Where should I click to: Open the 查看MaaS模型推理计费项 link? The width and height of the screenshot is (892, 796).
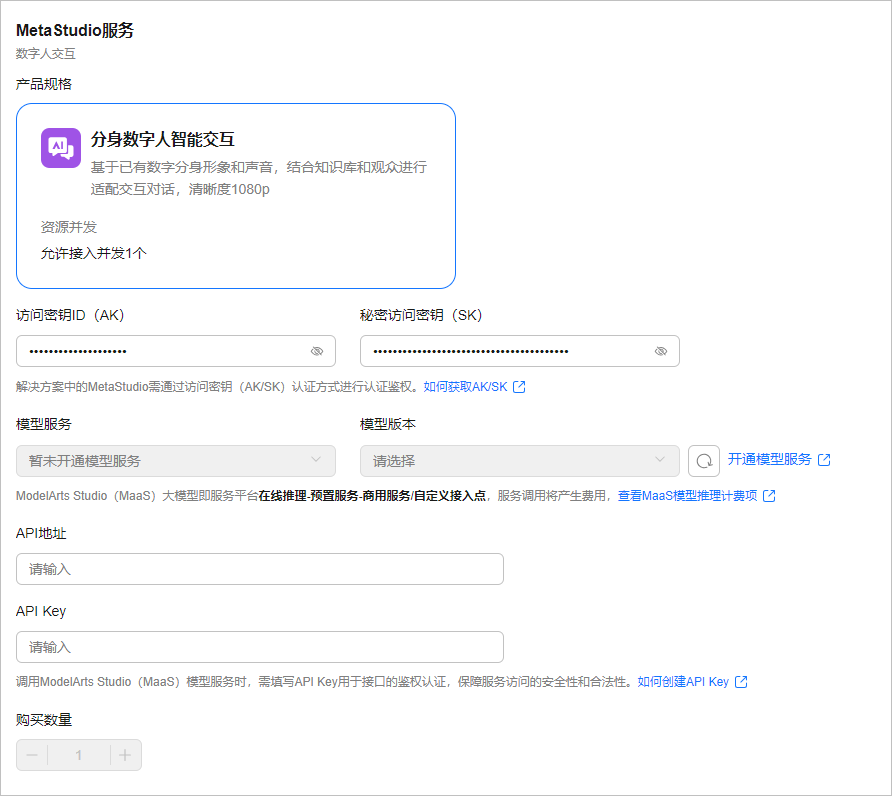(688, 496)
